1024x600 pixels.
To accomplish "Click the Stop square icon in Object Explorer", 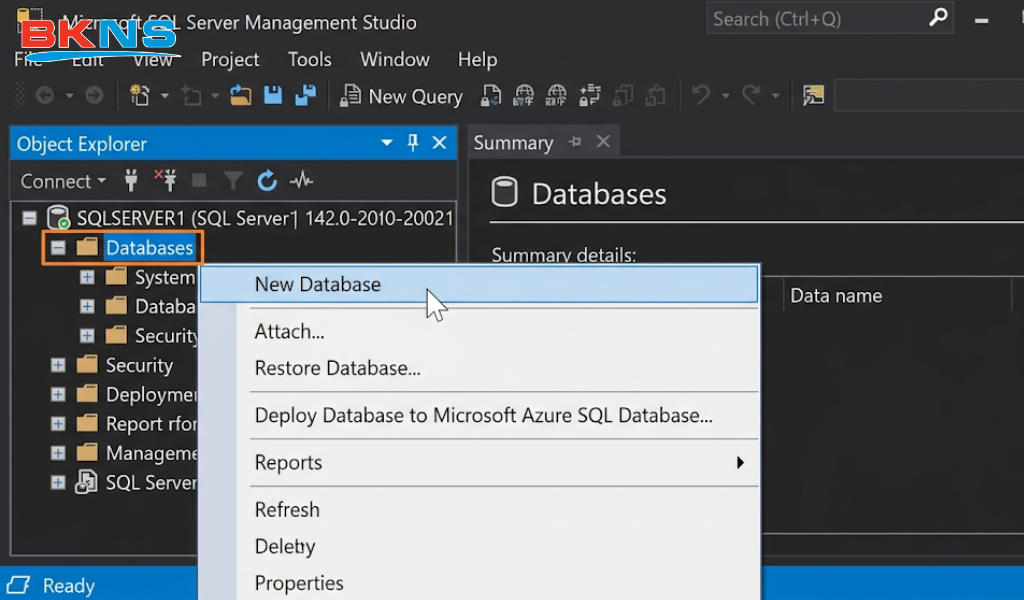I will [199, 181].
